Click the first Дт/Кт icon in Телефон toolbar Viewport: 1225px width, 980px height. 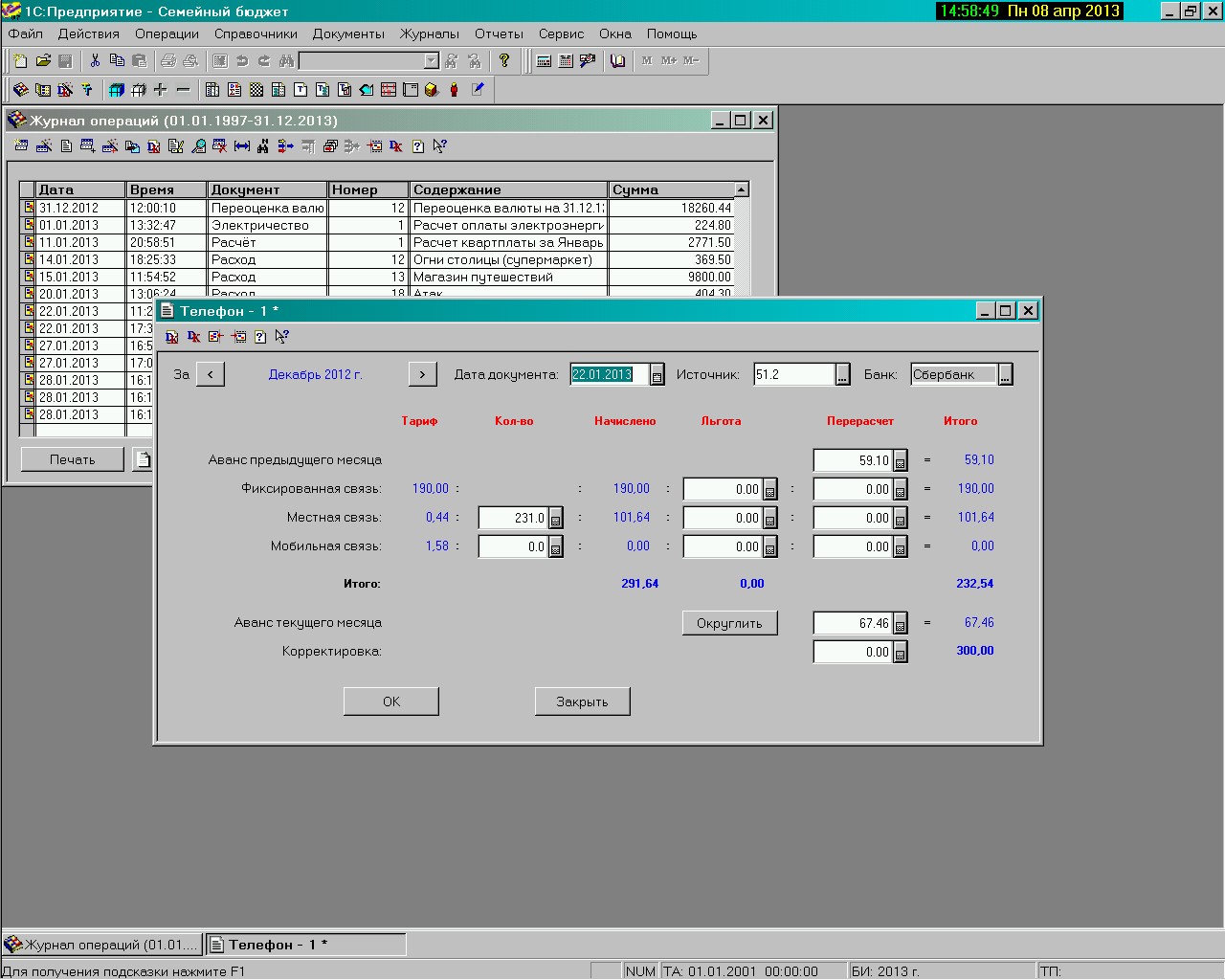172,337
